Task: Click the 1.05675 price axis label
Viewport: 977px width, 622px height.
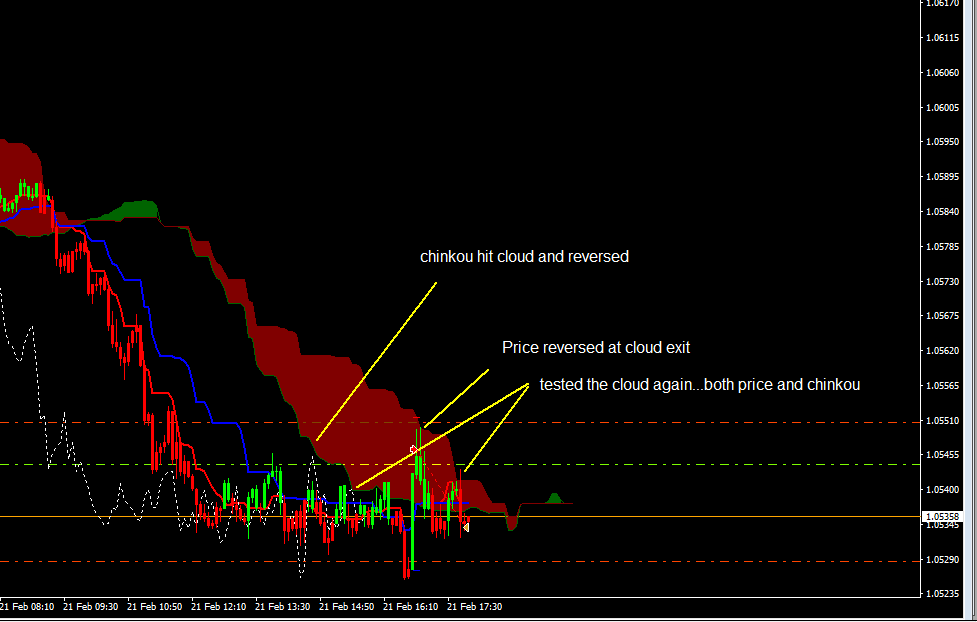Action: pyautogui.click(x=942, y=315)
